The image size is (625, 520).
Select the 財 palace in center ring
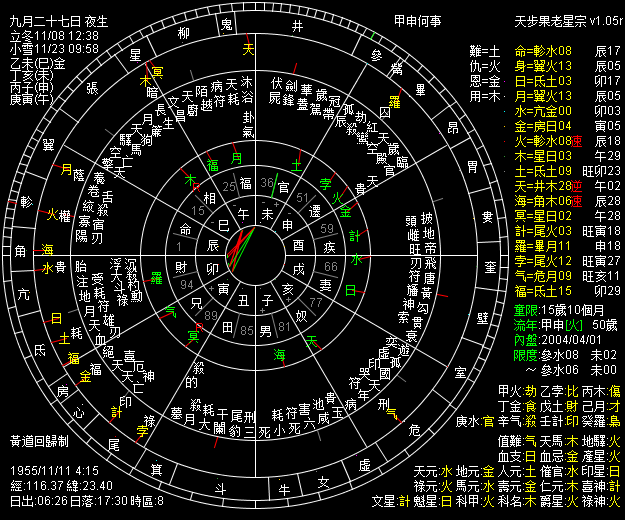(x=181, y=268)
